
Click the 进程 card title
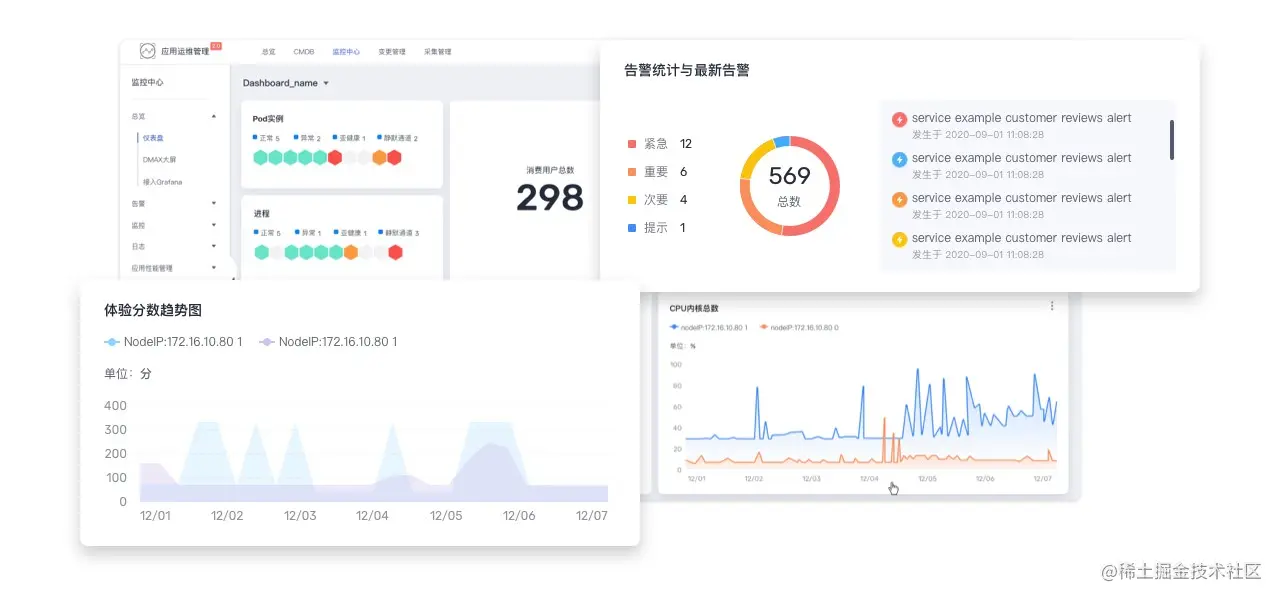pyautogui.click(x=261, y=214)
